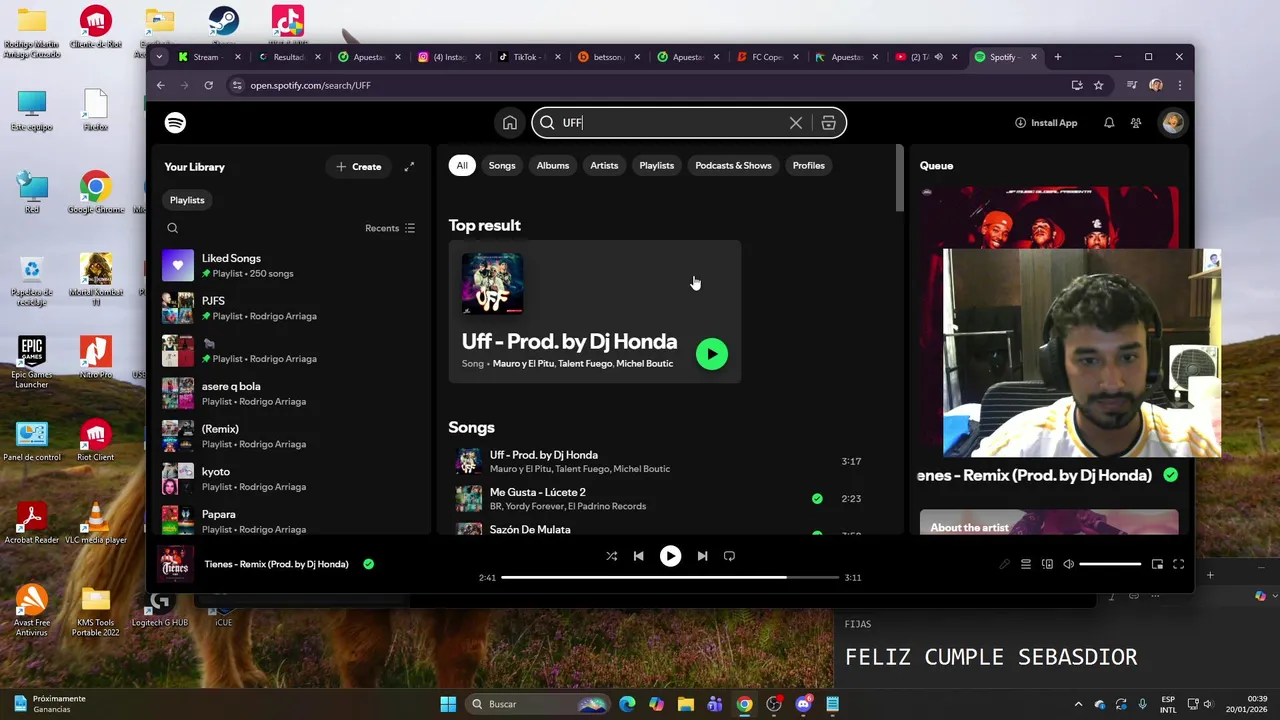Select the Playlists search filter chip
This screenshot has width=1280, height=720.
657,165
